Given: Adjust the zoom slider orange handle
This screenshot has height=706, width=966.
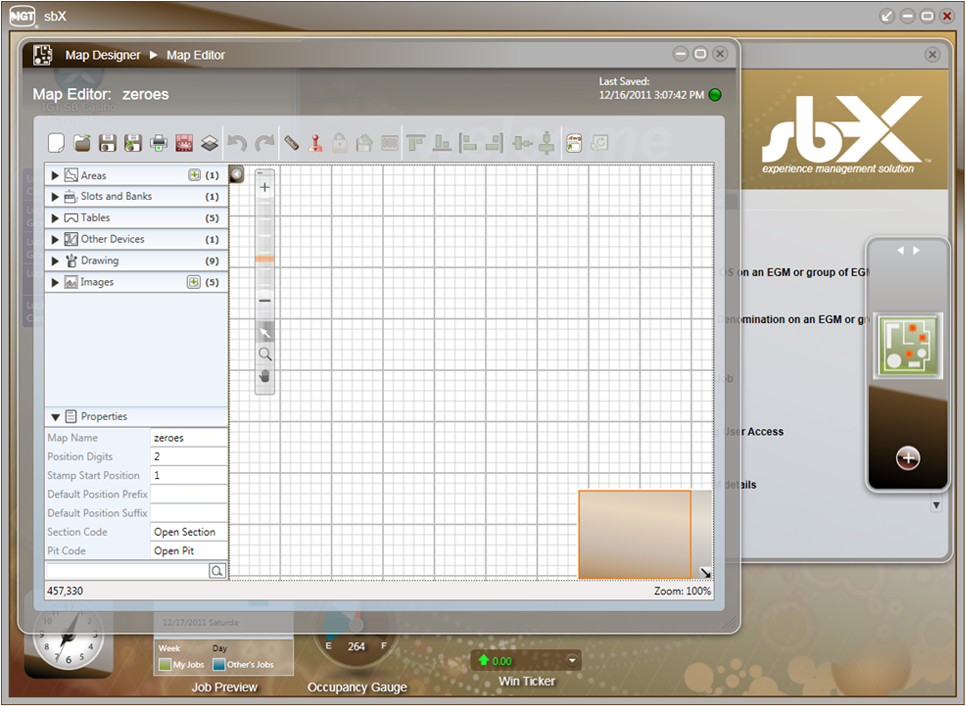Looking at the screenshot, I should [265, 259].
